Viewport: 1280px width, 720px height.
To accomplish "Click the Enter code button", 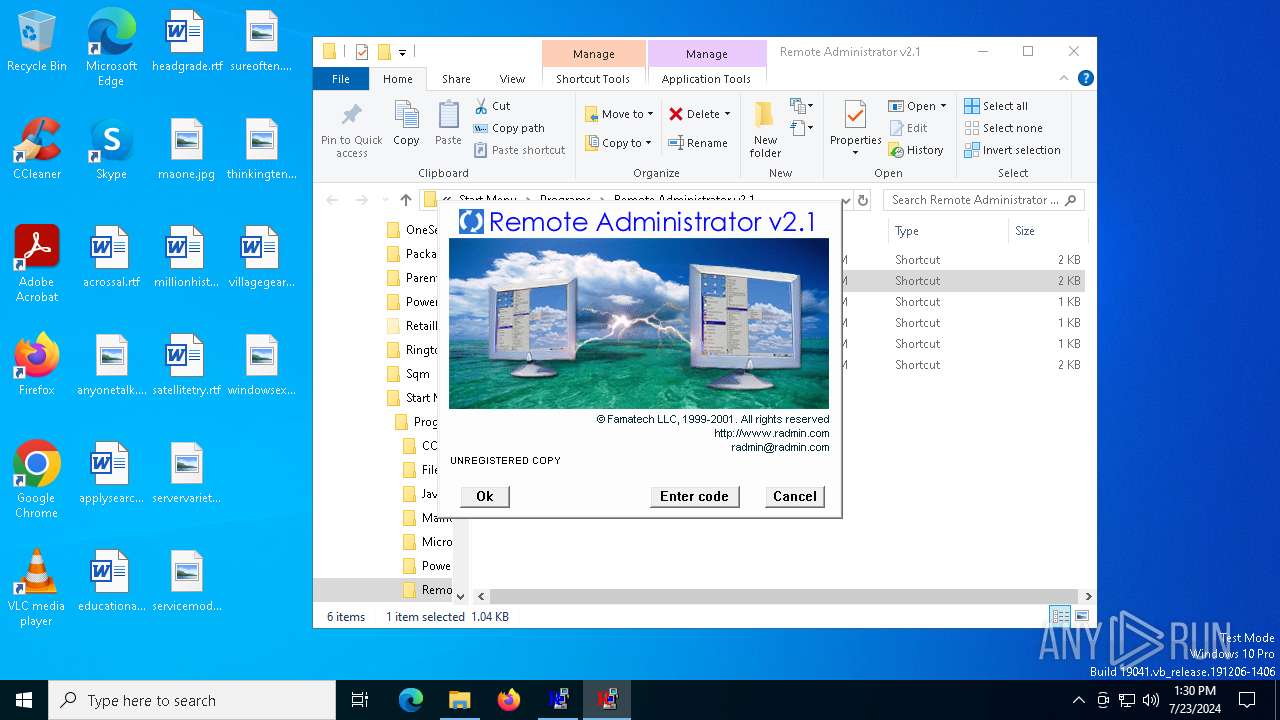I will click(x=694, y=496).
